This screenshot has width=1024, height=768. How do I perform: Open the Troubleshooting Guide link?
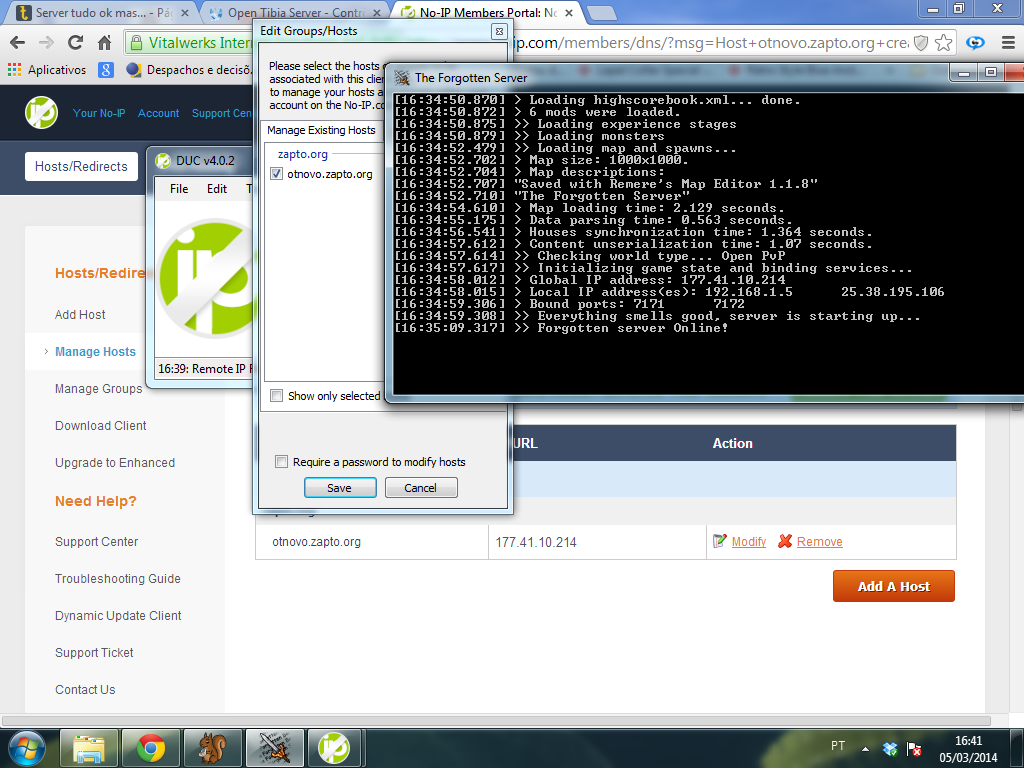pyautogui.click(x=118, y=579)
